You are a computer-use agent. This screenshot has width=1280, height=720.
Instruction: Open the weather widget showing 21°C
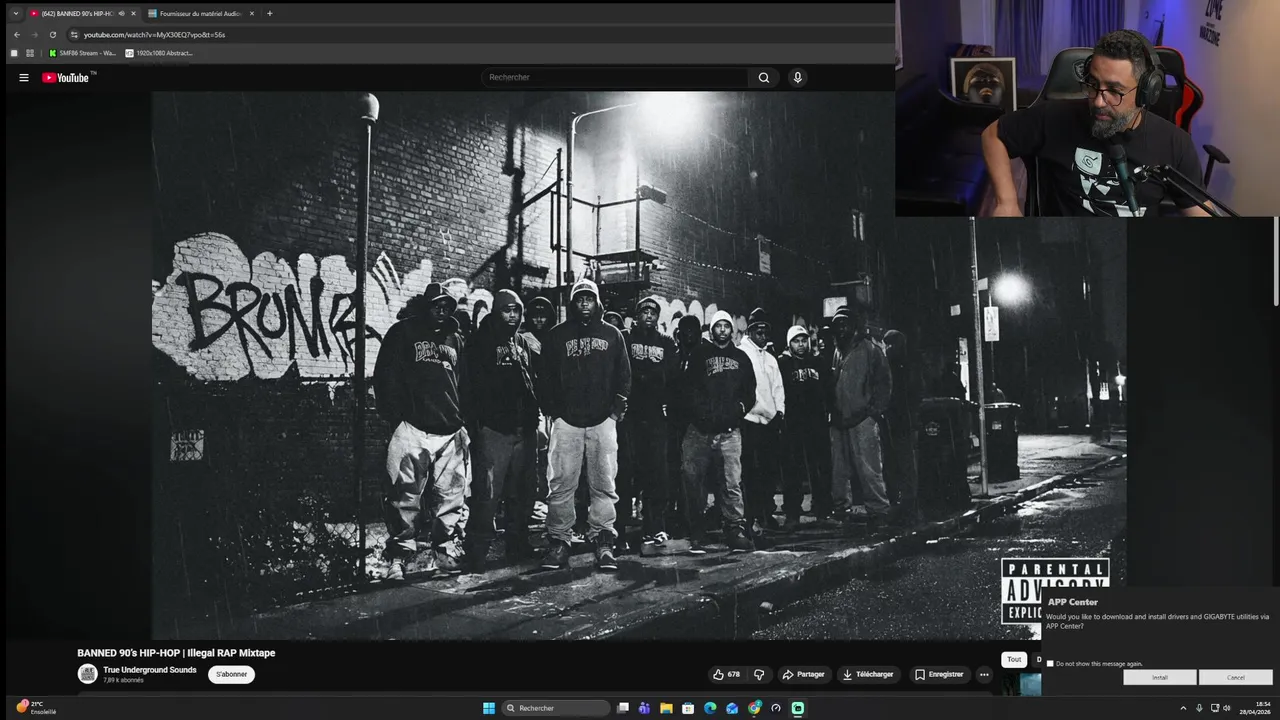(x=36, y=707)
